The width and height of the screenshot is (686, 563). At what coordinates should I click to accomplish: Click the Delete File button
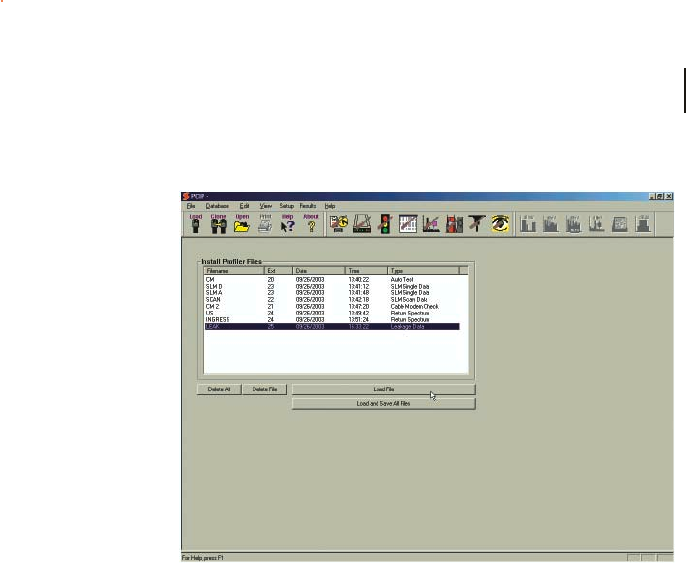[265, 389]
